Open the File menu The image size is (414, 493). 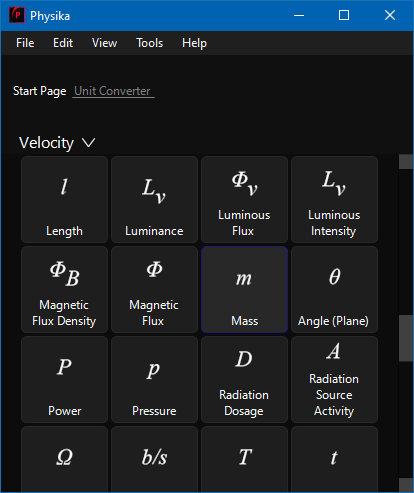tap(25, 43)
